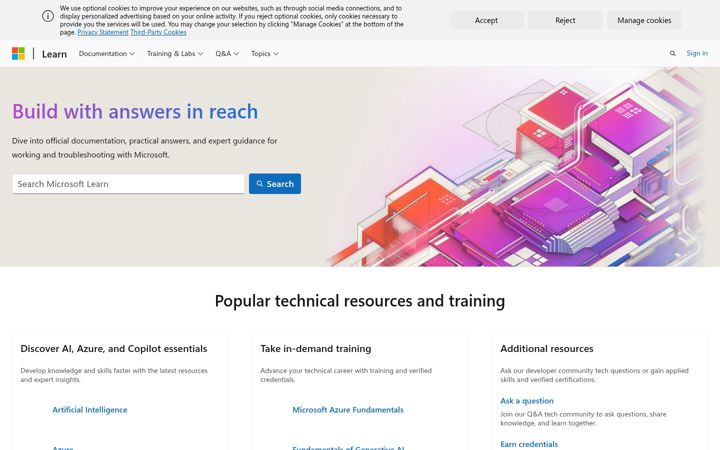
Task: Reject optional cookies
Action: coord(565,20)
